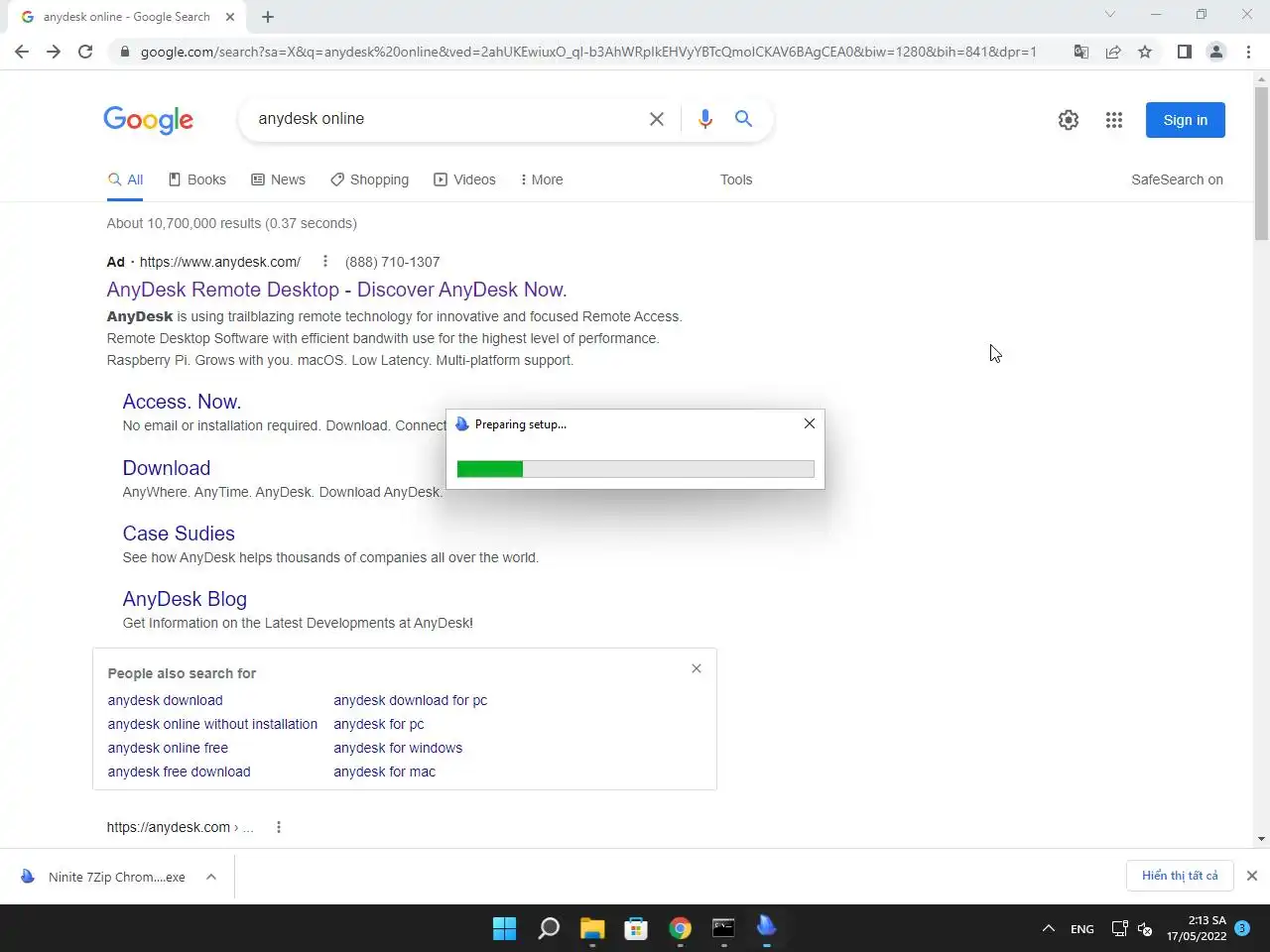Switch to Shopping results
Viewport: 1270px width, 952px height.
coord(369,179)
